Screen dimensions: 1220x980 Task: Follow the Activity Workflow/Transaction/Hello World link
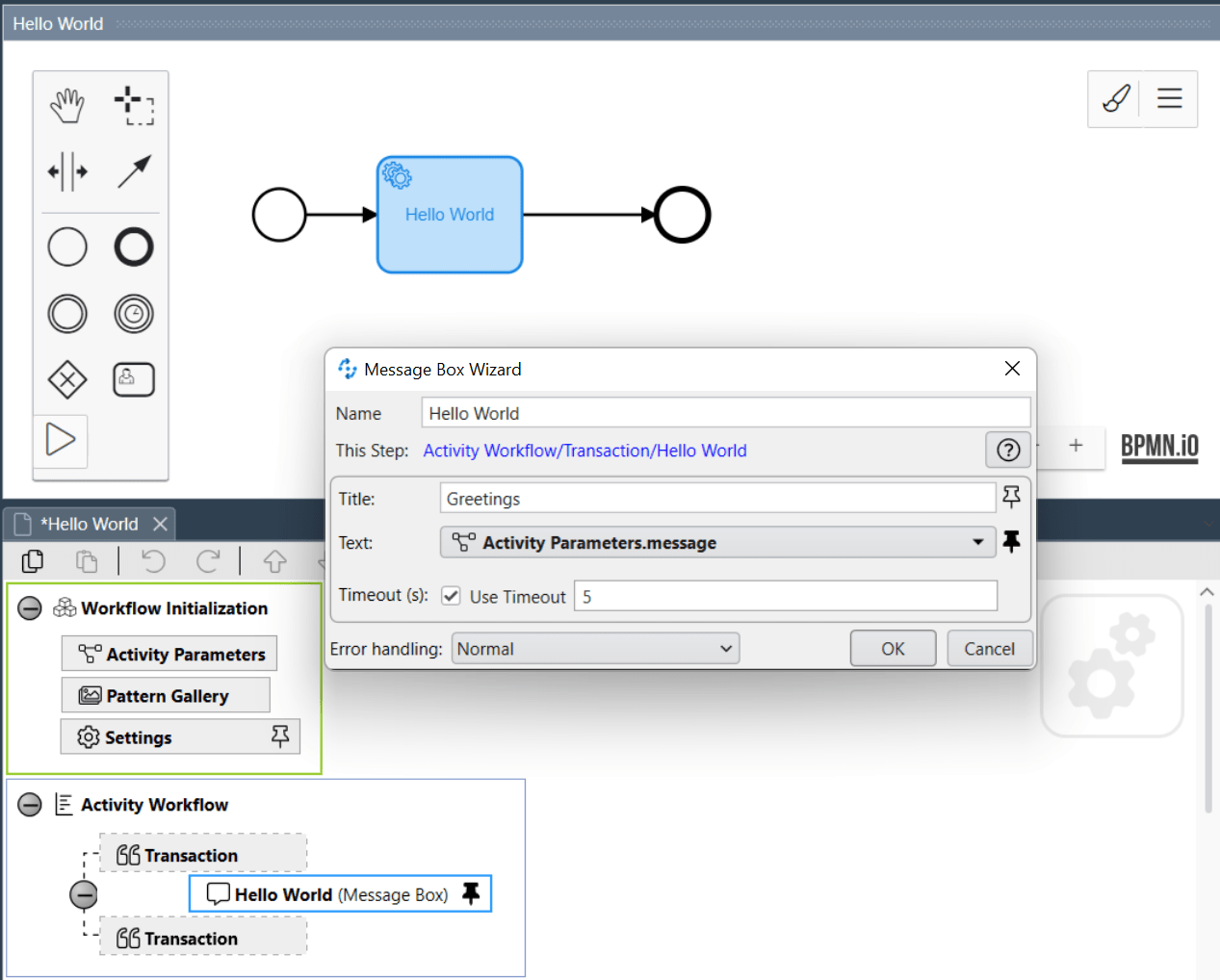coord(584,450)
